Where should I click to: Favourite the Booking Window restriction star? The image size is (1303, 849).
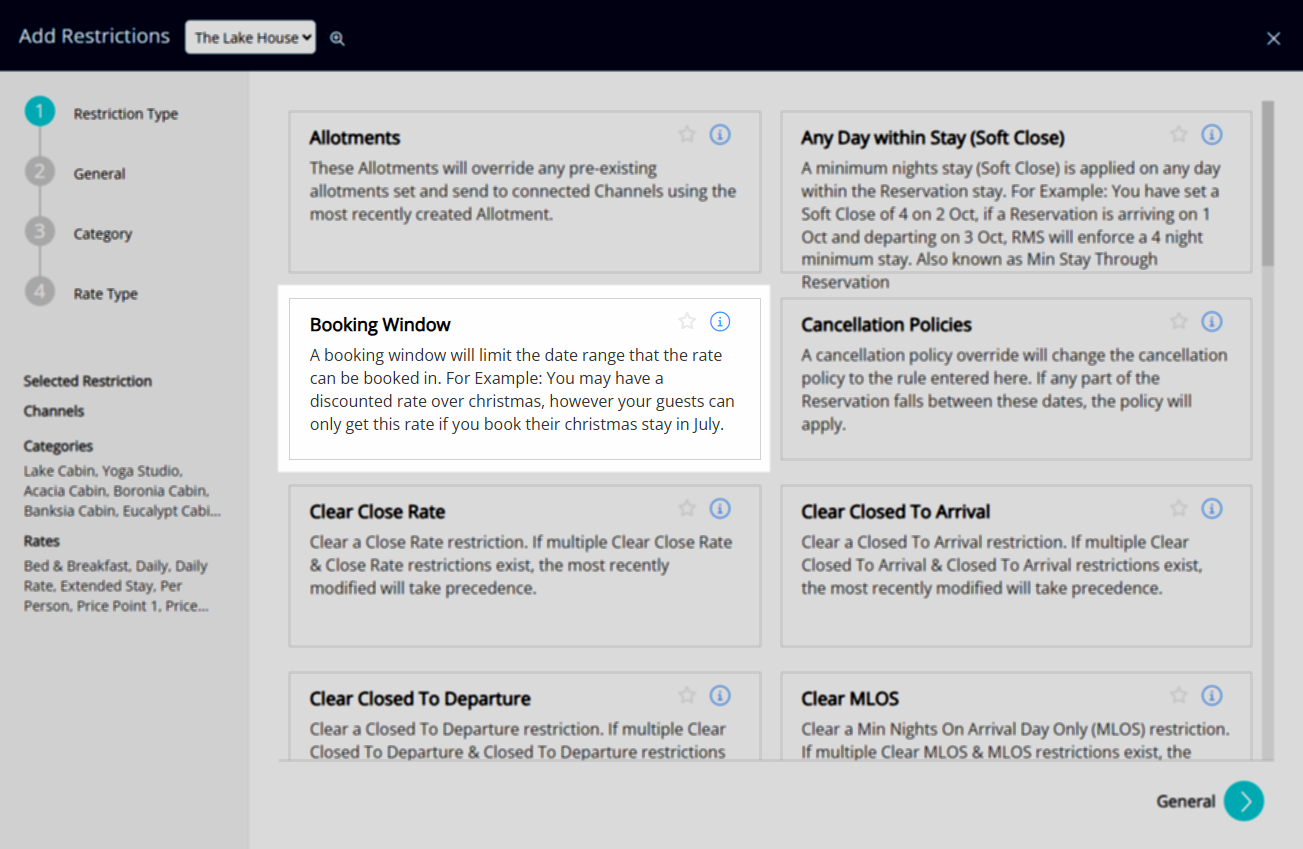pyautogui.click(x=687, y=321)
